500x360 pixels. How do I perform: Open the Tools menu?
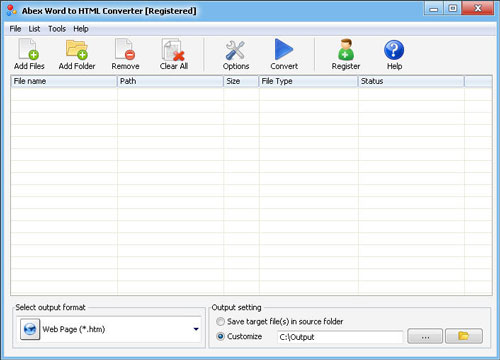tap(57, 29)
